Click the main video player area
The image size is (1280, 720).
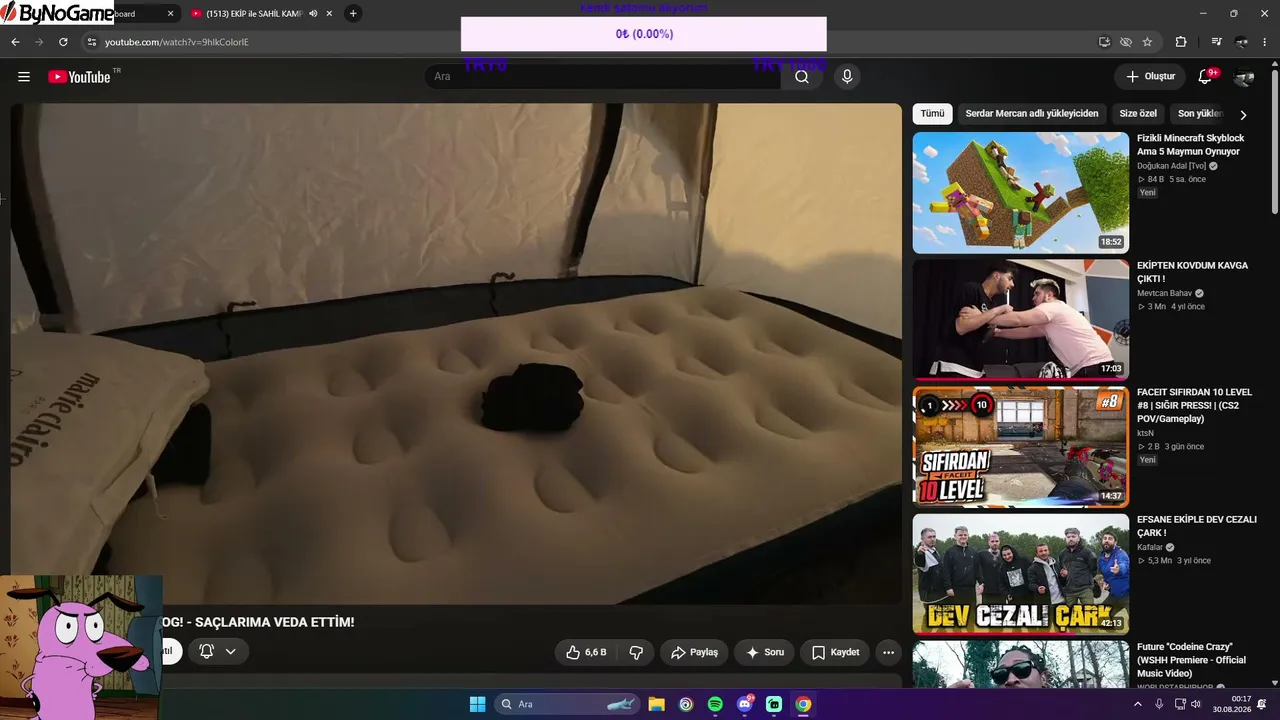(x=456, y=354)
